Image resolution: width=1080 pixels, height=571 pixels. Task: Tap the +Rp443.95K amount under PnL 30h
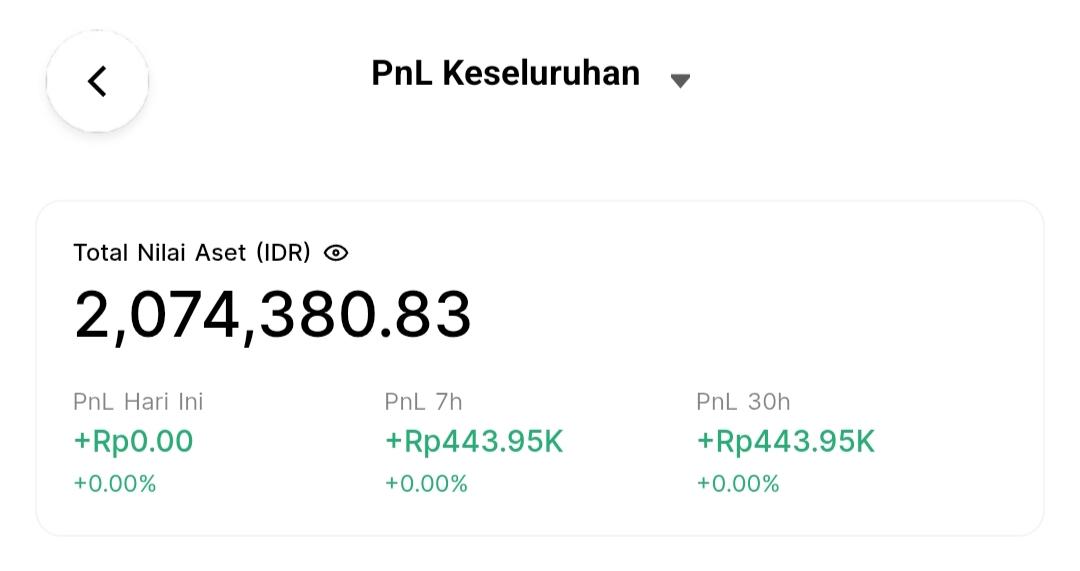[786, 442]
